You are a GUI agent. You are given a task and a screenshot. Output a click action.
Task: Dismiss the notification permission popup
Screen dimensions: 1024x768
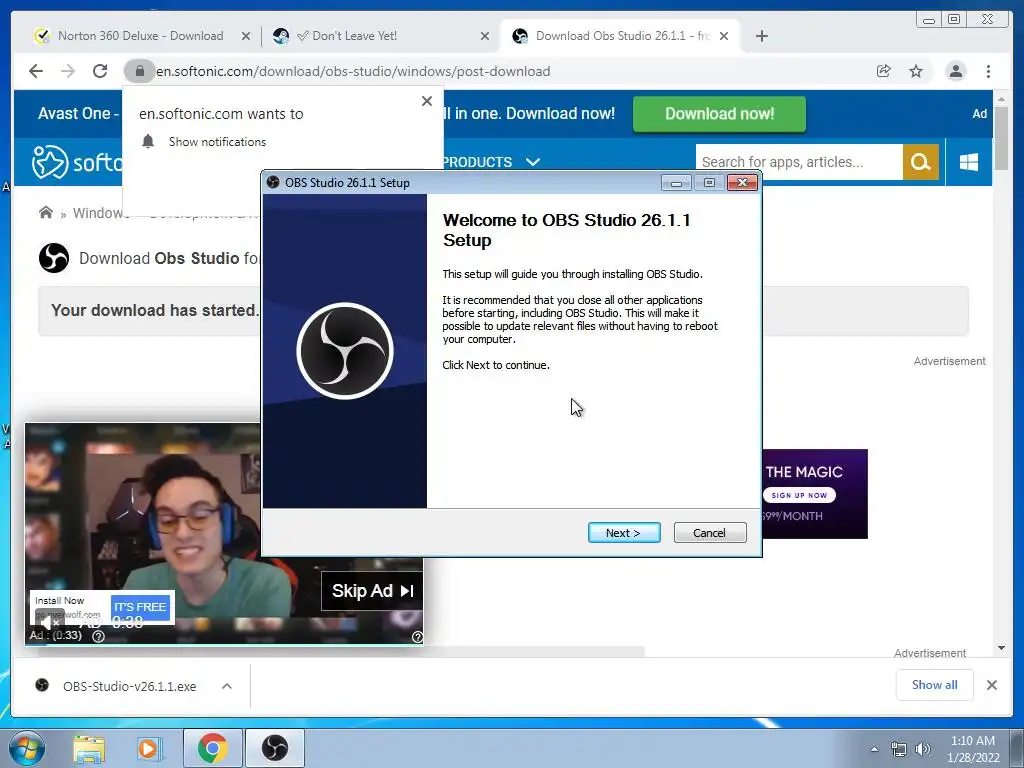426,101
